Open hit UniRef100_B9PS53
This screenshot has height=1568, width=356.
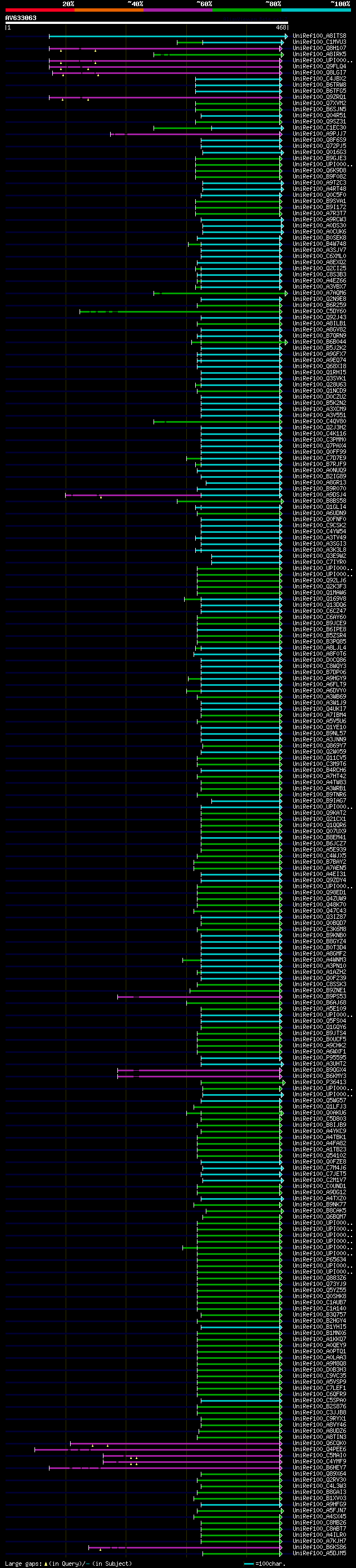pos(319,996)
